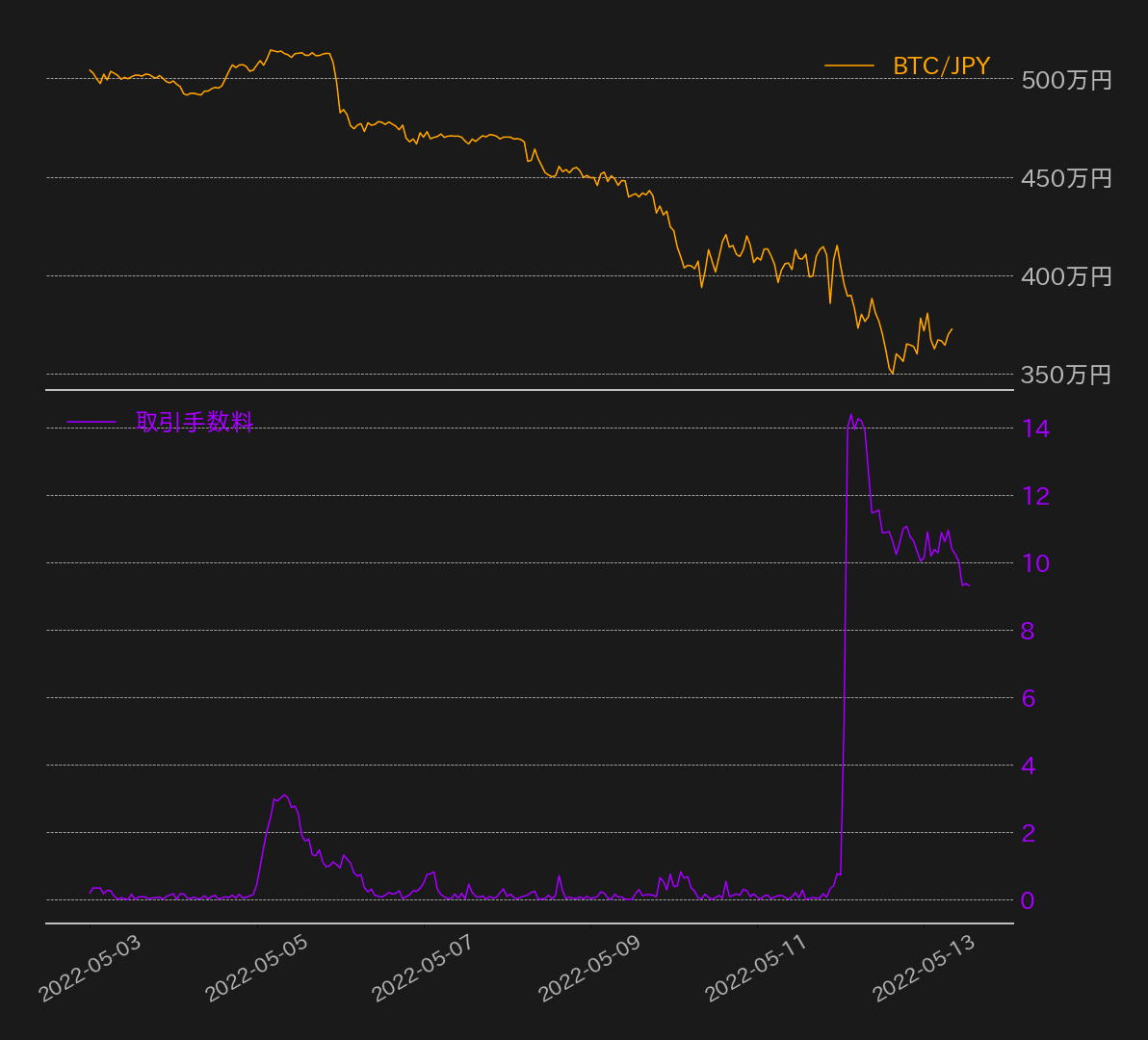Click the lowest point of the orange BTC/JPY line
This screenshot has width=1148, height=1040.
[893, 373]
